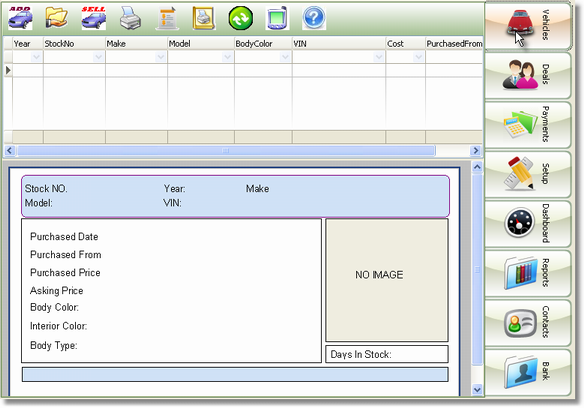The width and height of the screenshot is (584, 408).
Task: Click the Stock NO. label
Action: click(46, 189)
